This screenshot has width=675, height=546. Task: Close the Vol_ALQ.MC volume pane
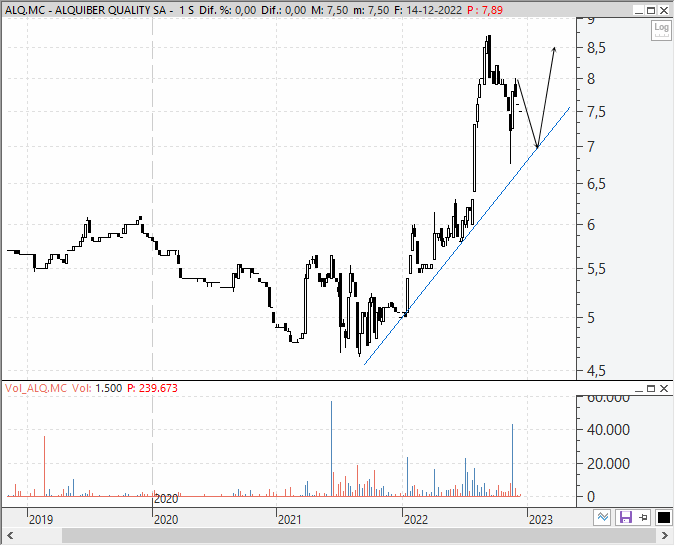(664, 389)
